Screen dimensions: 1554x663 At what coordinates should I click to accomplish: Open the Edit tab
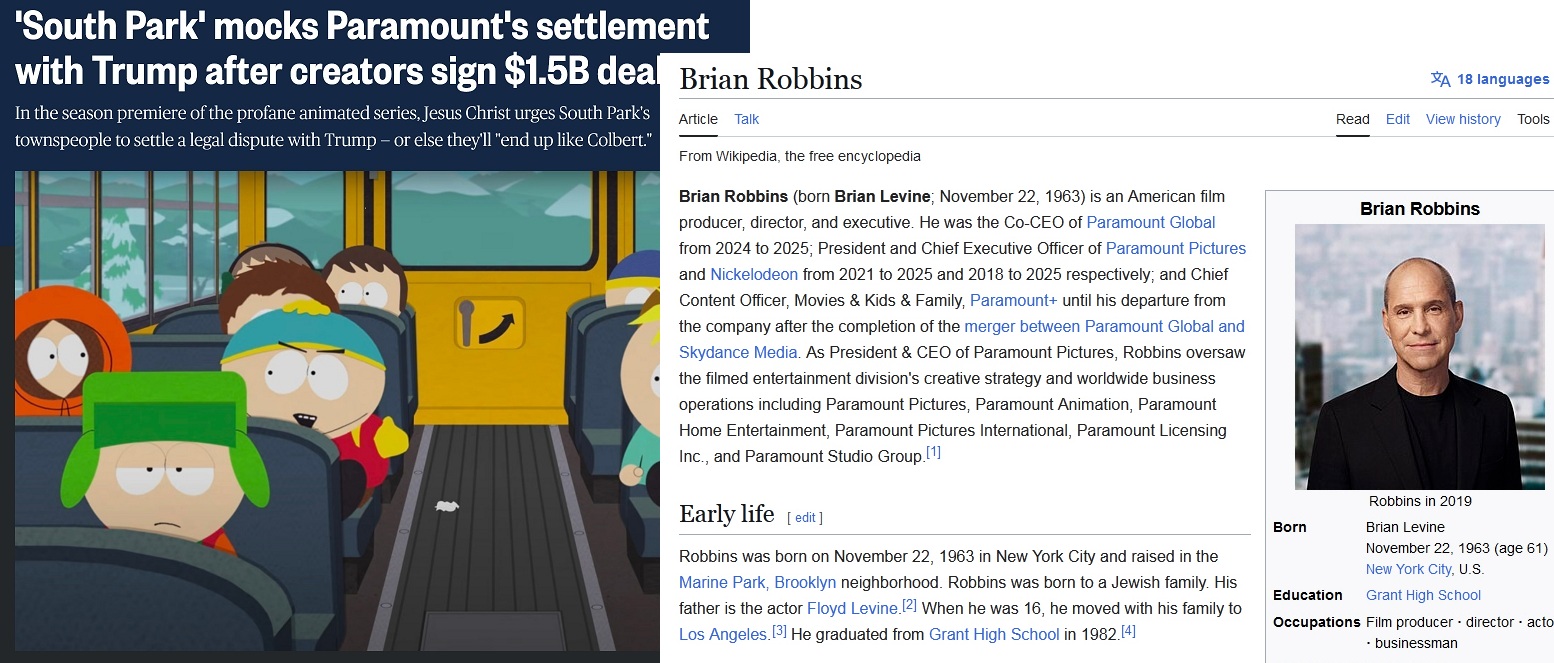click(x=1397, y=119)
